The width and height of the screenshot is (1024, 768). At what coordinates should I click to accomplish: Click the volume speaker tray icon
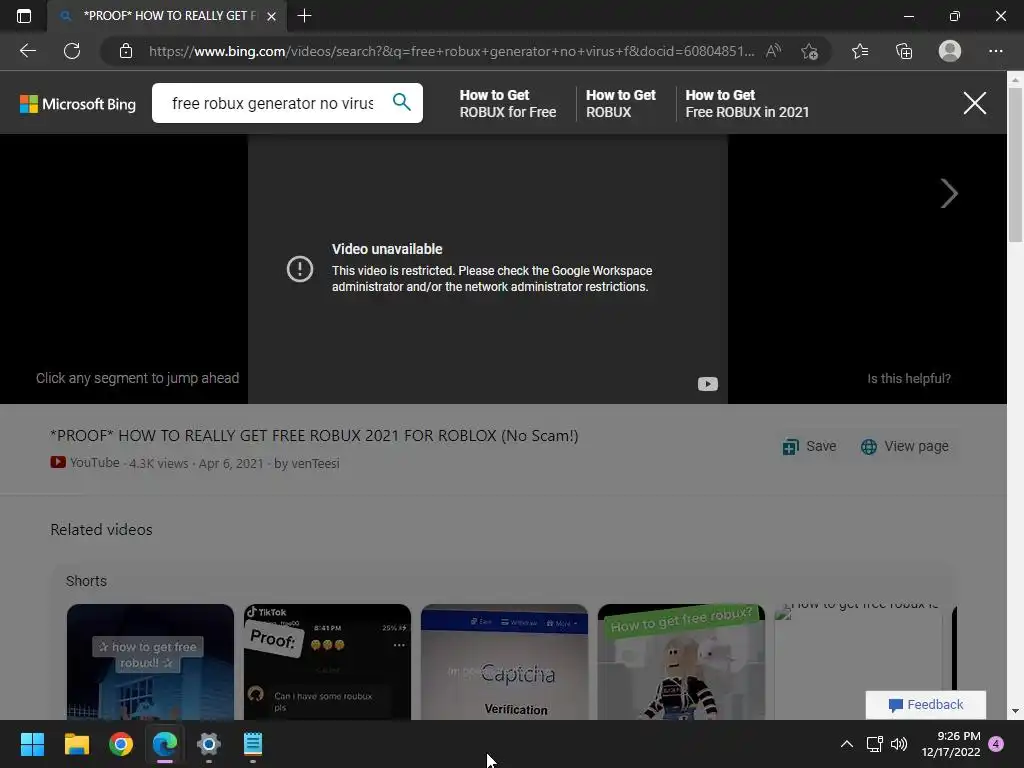coord(899,744)
